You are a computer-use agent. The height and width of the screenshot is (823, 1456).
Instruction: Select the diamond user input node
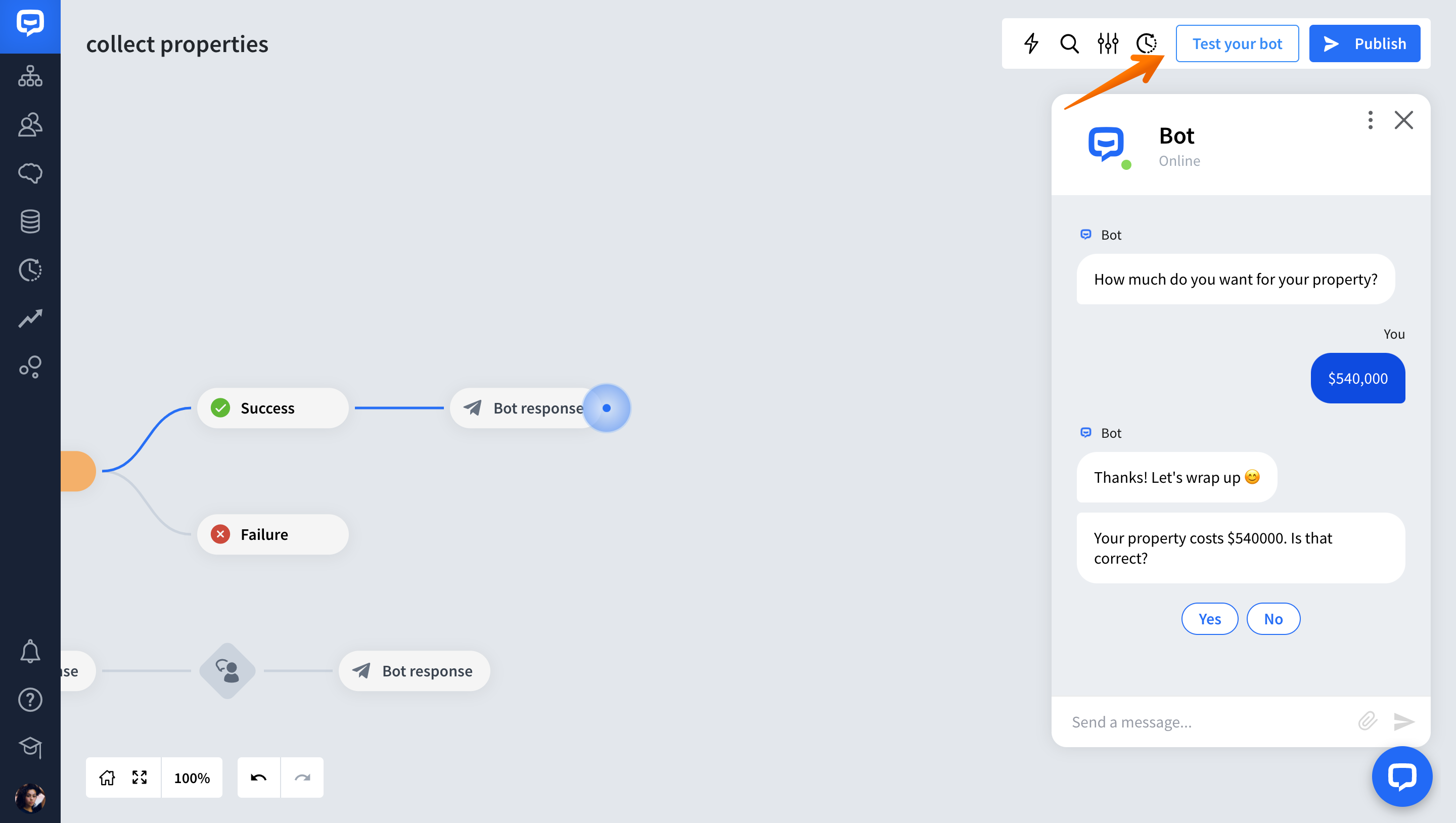click(228, 671)
